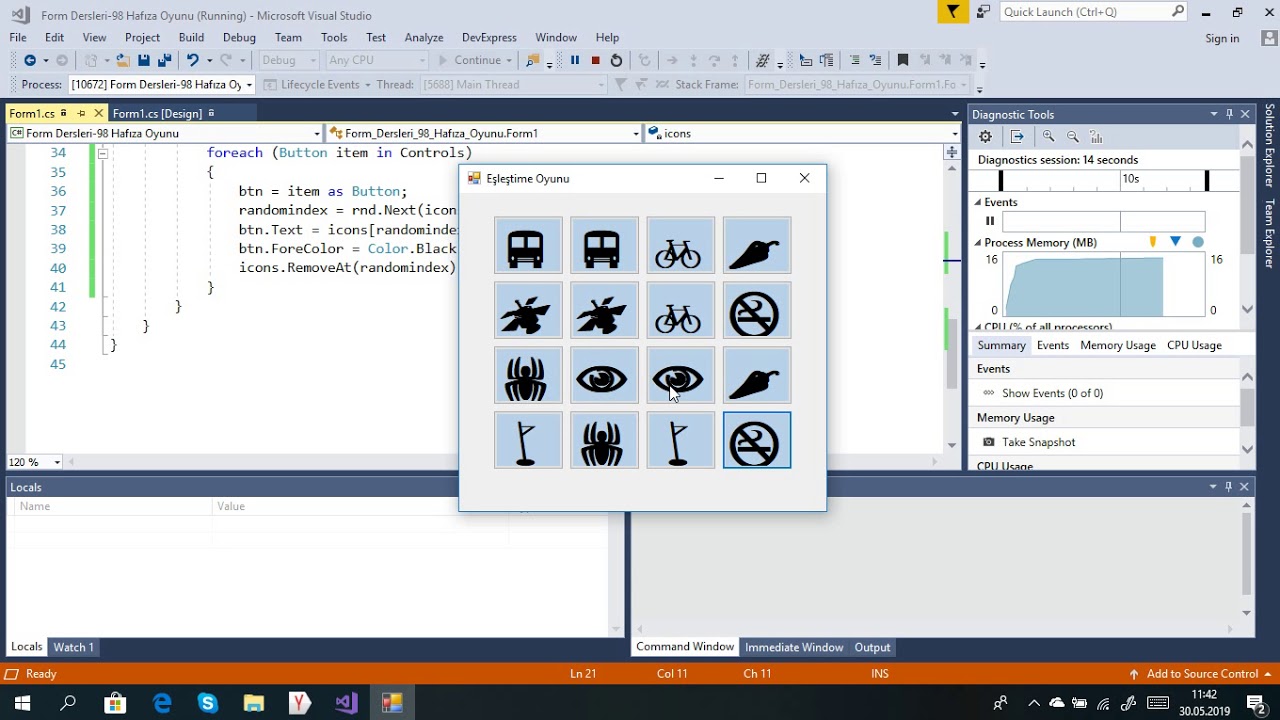Viewport: 1280px width, 720px height.
Task: Open the Analyze menu
Action: 424,37
